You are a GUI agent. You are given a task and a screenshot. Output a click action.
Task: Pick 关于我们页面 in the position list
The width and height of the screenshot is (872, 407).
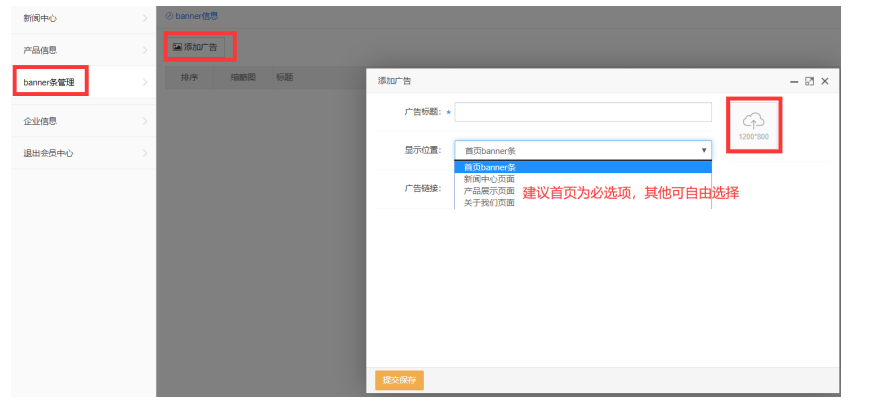[x=490, y=202]
